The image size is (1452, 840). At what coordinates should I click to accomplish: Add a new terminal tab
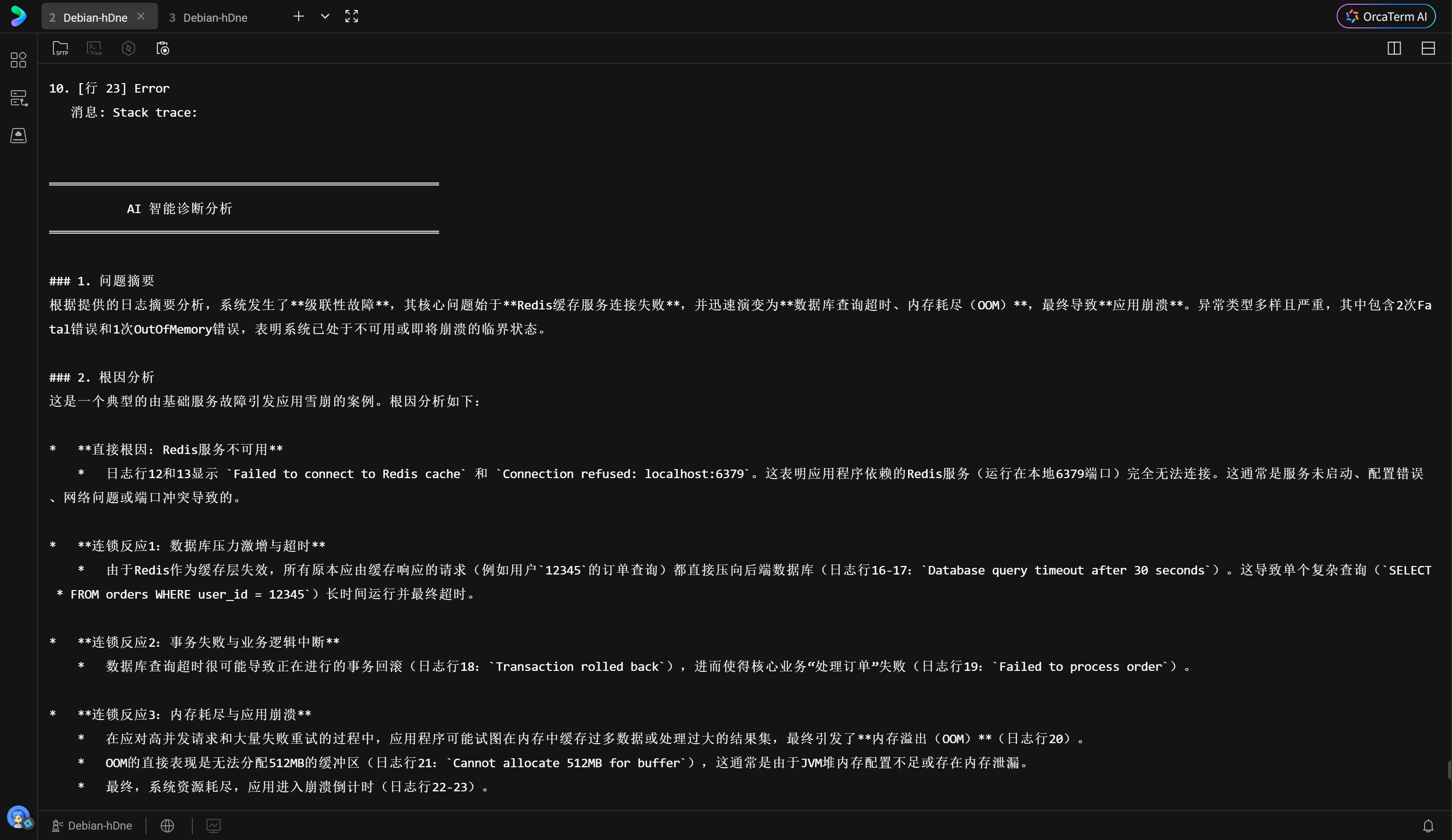tap(298, 17)
